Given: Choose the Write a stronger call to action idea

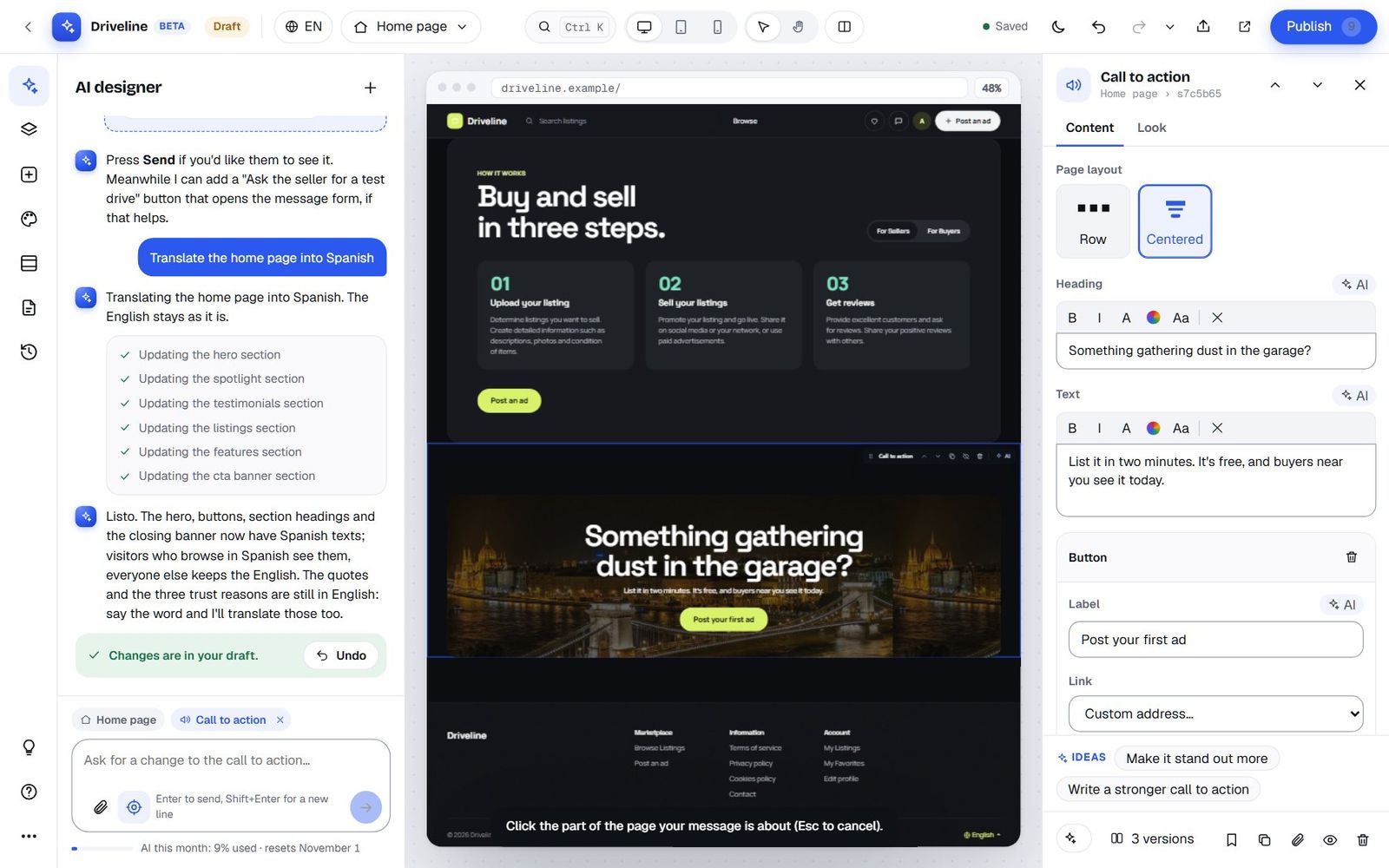Looking at the screenshot, I should 1158,789.
